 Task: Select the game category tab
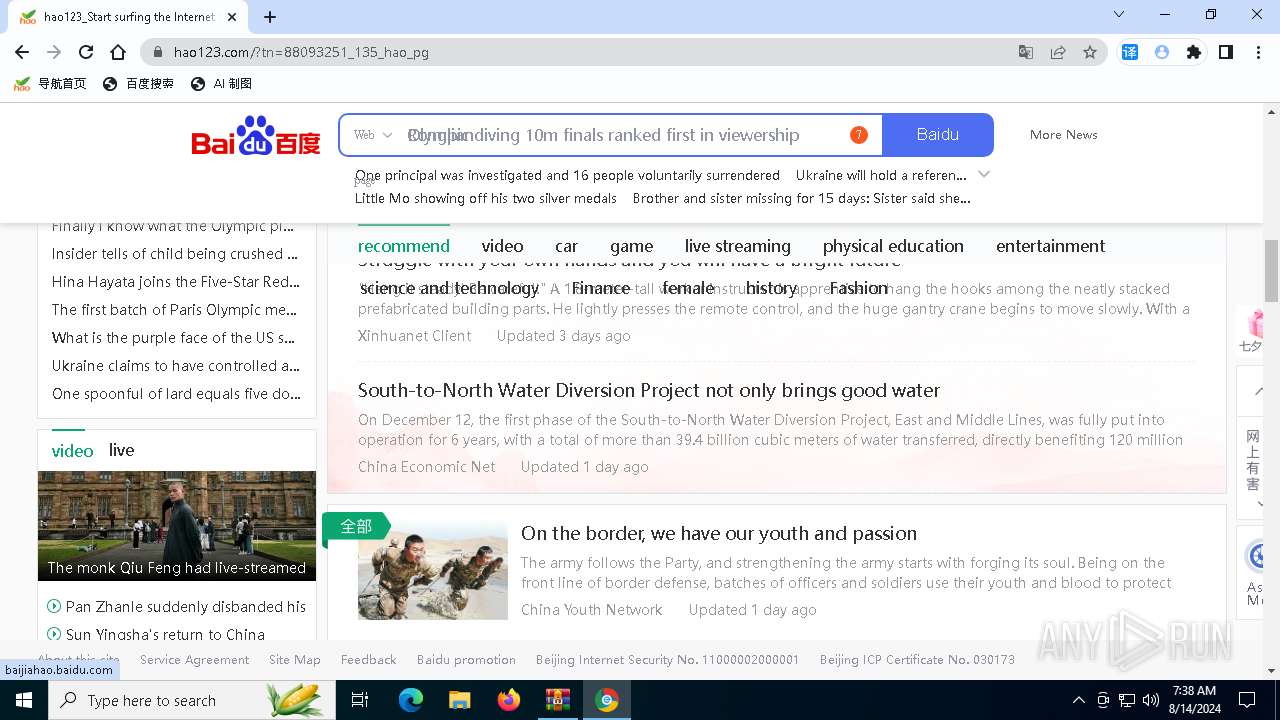[632, 246]
